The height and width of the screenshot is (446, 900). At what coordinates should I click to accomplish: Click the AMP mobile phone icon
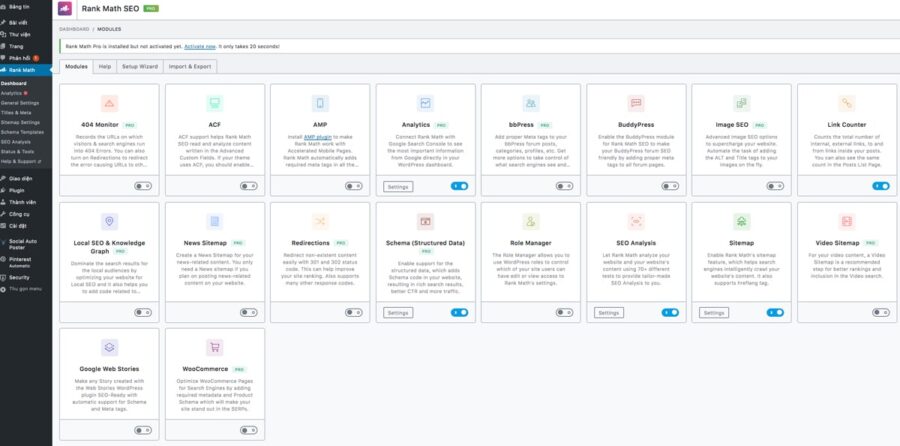coord(320,103)
